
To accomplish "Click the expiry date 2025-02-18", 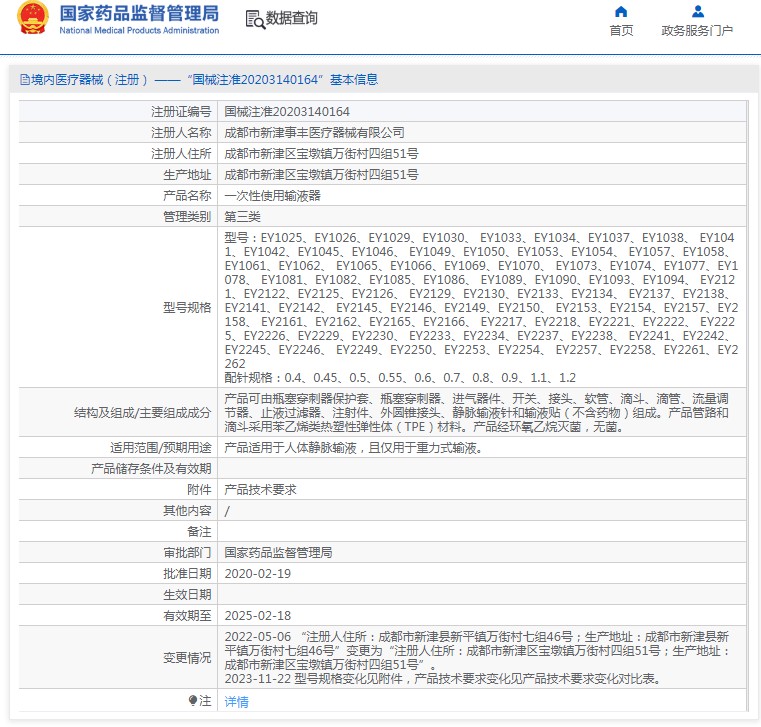I will (x=258, y=615).
